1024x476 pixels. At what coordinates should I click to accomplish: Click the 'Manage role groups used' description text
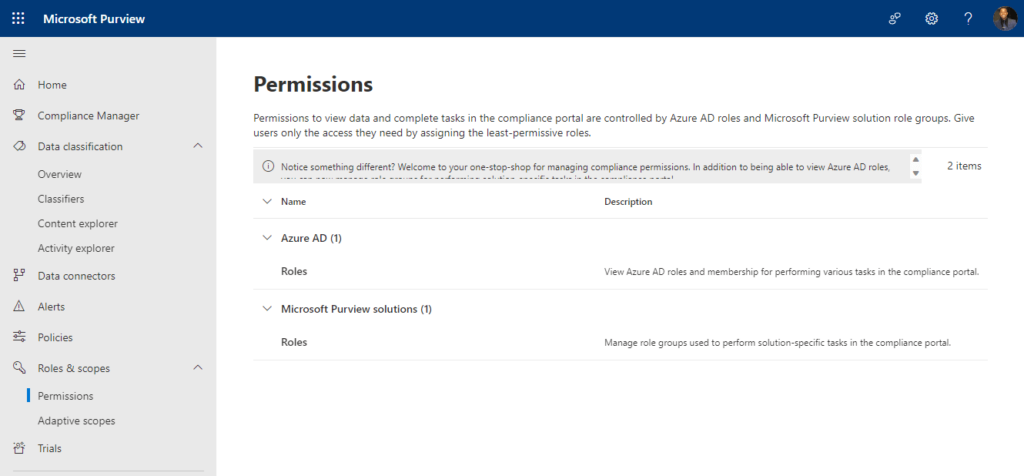(x=777, y=342)
